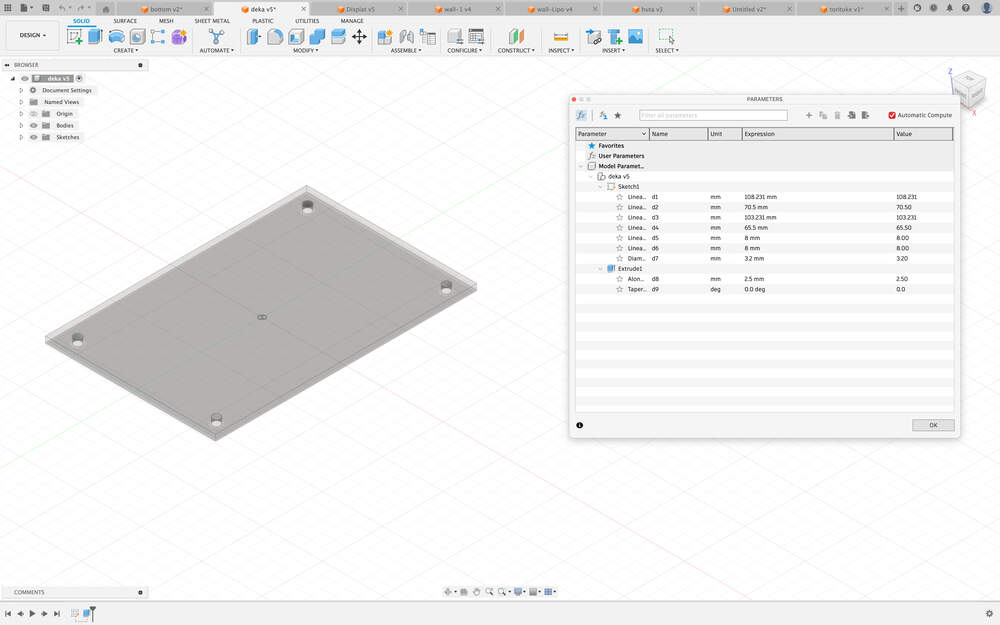Expand the Document Settings node
The height and width of the screenshot is (625, 1000).
(x=21, y=91)
